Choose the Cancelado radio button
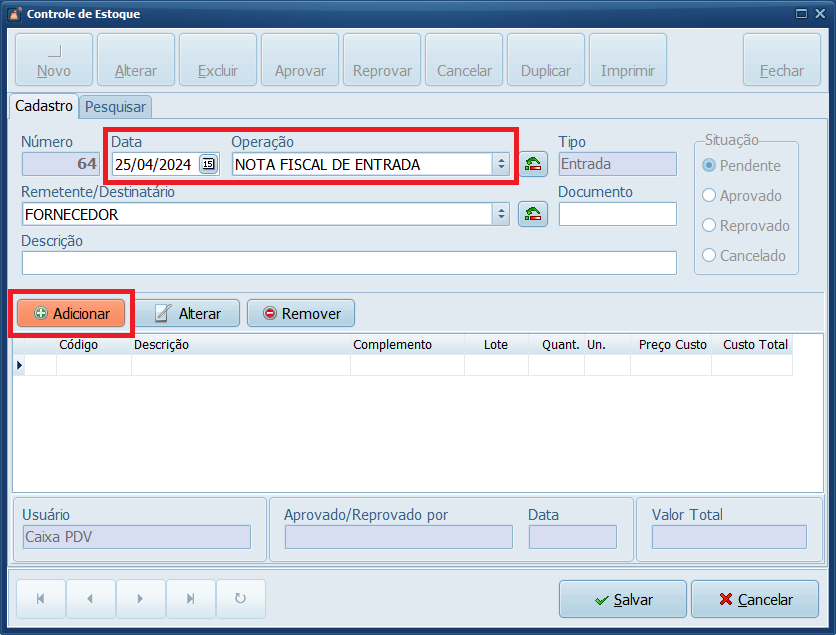This screenshot has height=635, width=836. (710, 256)
